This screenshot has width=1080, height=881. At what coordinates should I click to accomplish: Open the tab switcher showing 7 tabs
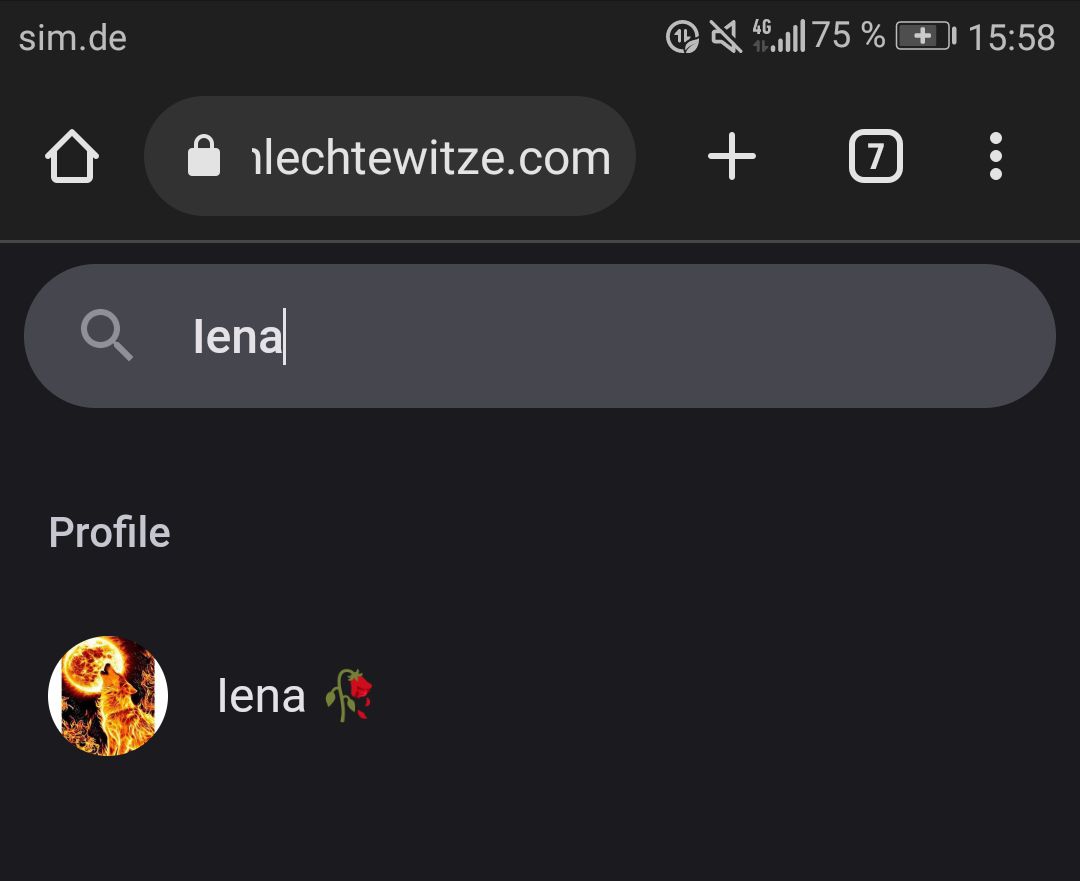tap(875, 157)
